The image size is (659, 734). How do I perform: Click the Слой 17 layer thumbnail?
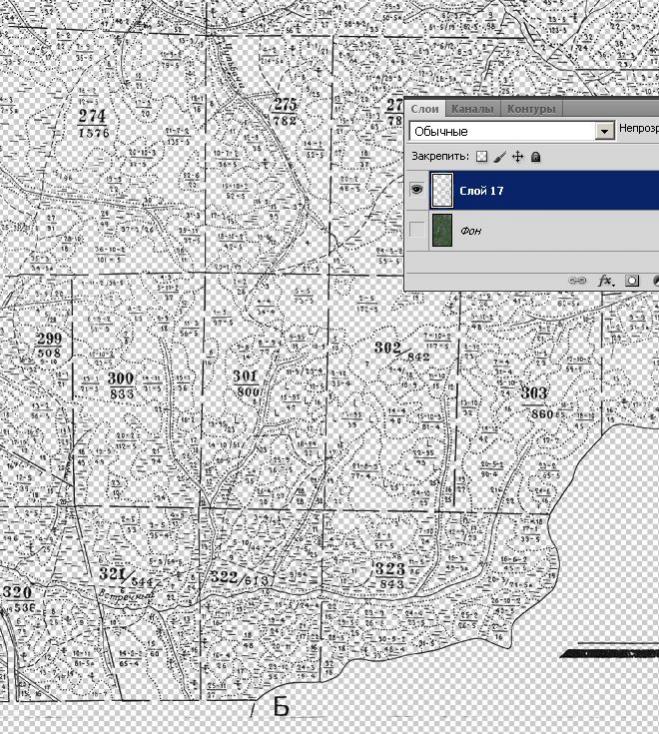[x=442, y=190]
